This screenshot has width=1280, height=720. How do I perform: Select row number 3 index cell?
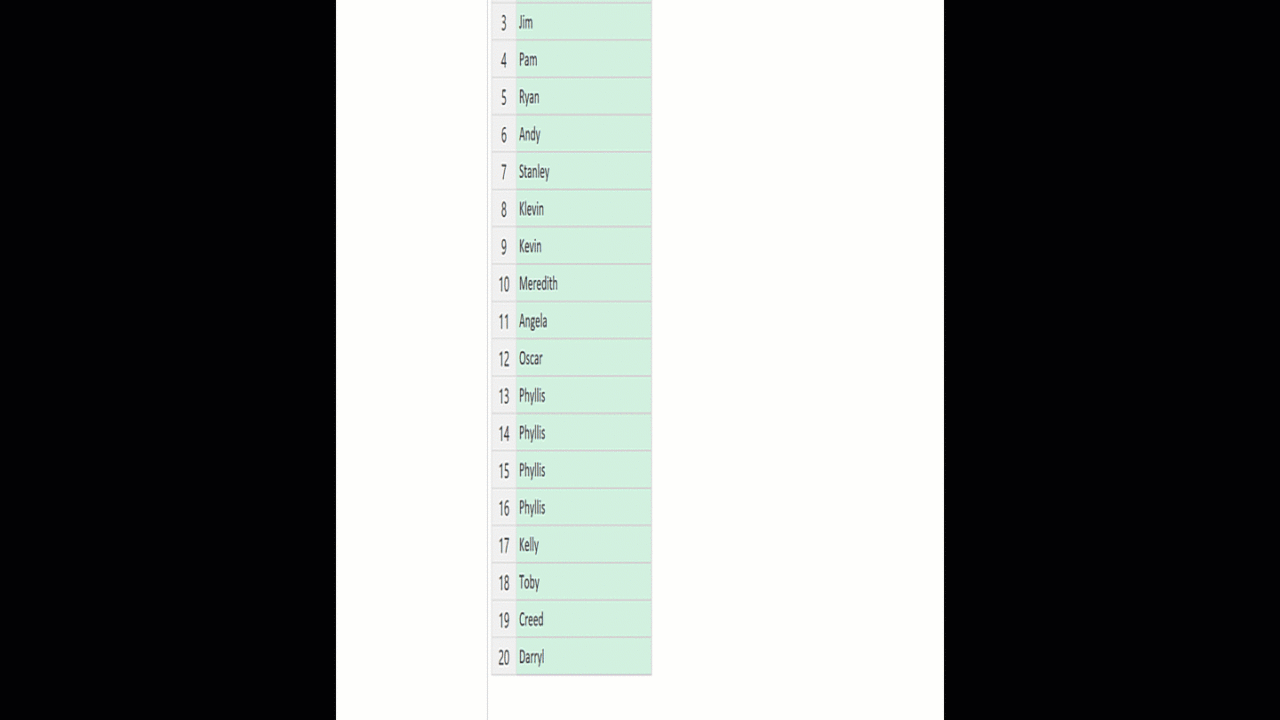click(x=504, y=22)
